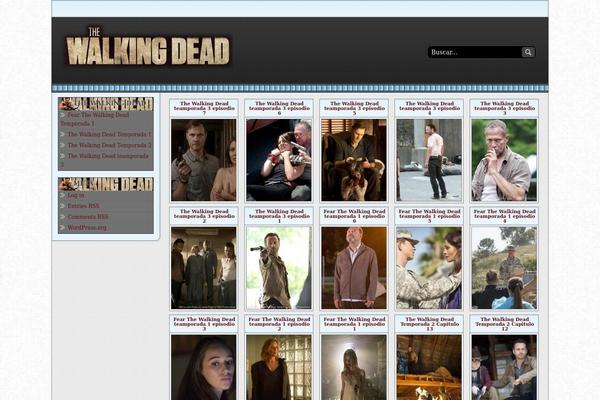This screenshot has width=600, height=400.
Task: Open Fear The Walking Dead Temporada 1 category
Action: [95, 119]
